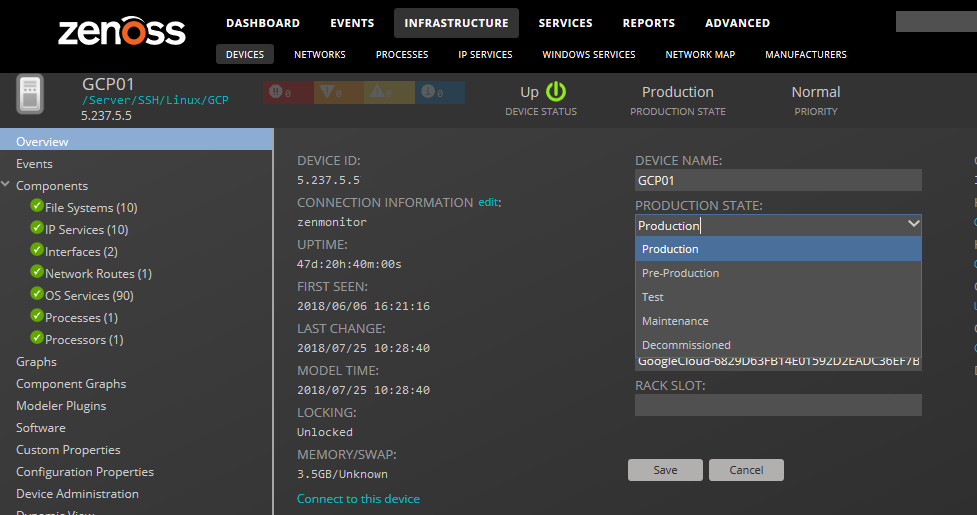Choose Test state option
This screenshot has width=977, height=515.
pyautogui.click(x=778, y=297)
